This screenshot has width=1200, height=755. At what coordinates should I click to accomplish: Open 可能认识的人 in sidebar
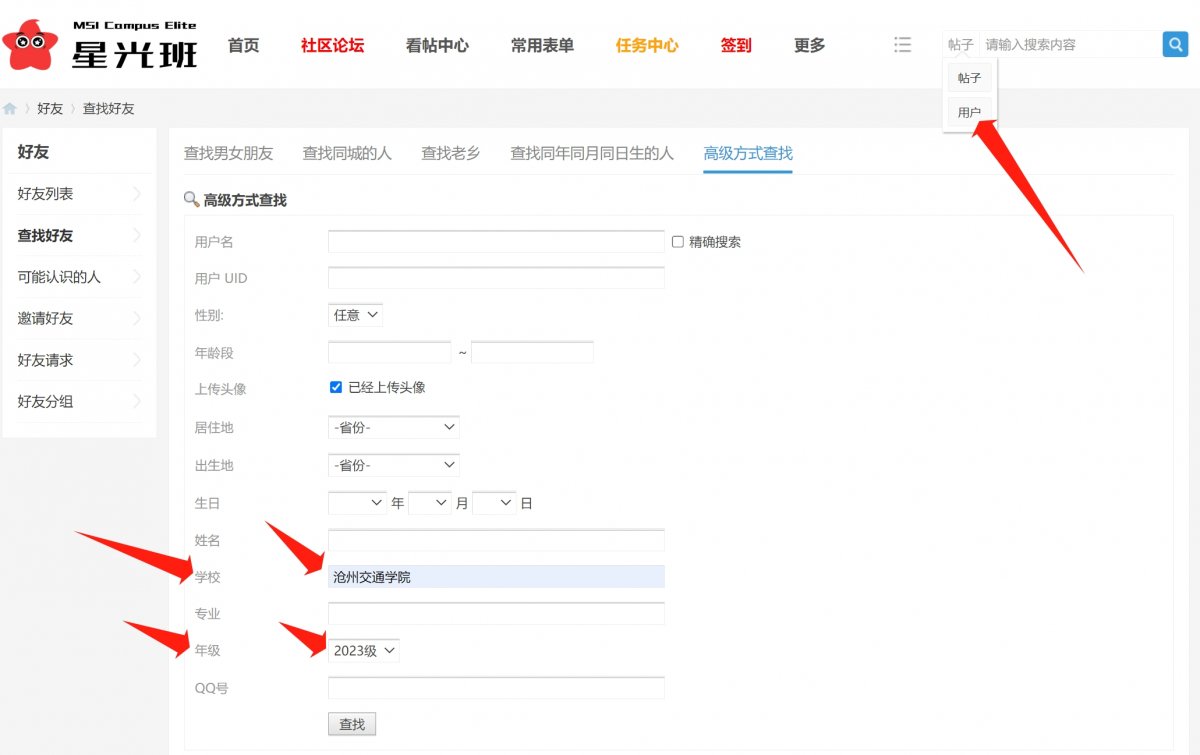(59, 277)
